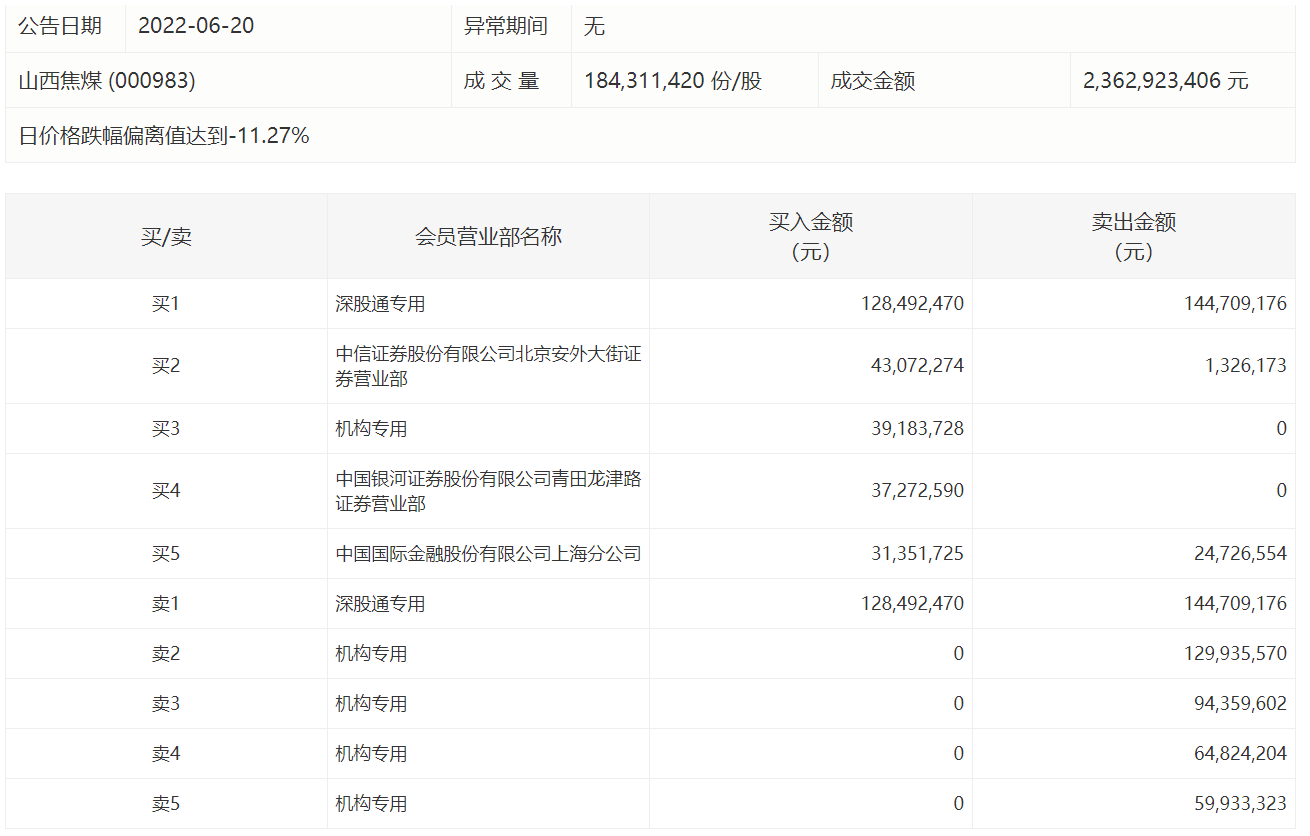Select the 卖1 row label
The height and width of the screenshot is (836, 1310).
(166, 604)
